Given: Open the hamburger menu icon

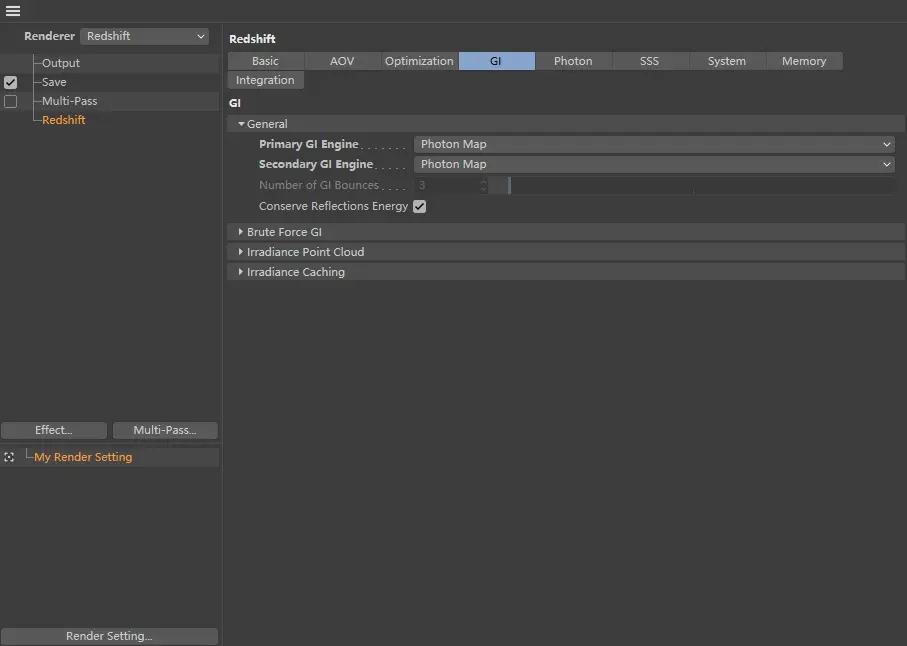Looking at the screenshot, I should 13,11.
